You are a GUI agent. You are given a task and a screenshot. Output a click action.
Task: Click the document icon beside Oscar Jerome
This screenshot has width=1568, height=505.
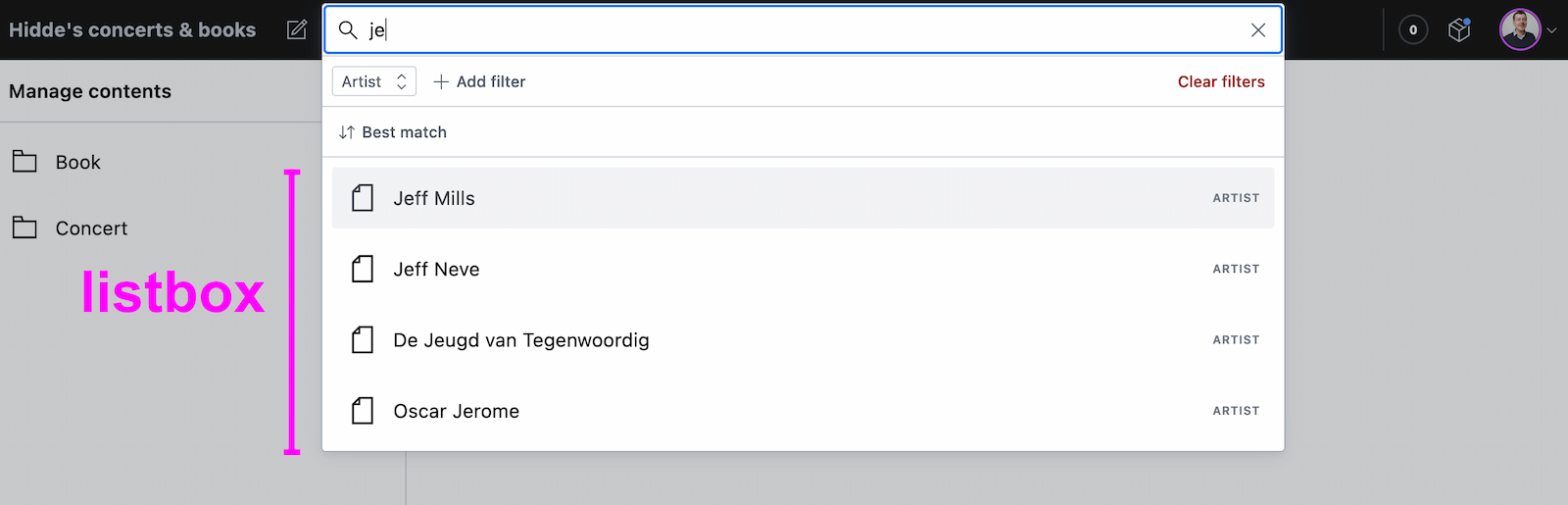363,411
